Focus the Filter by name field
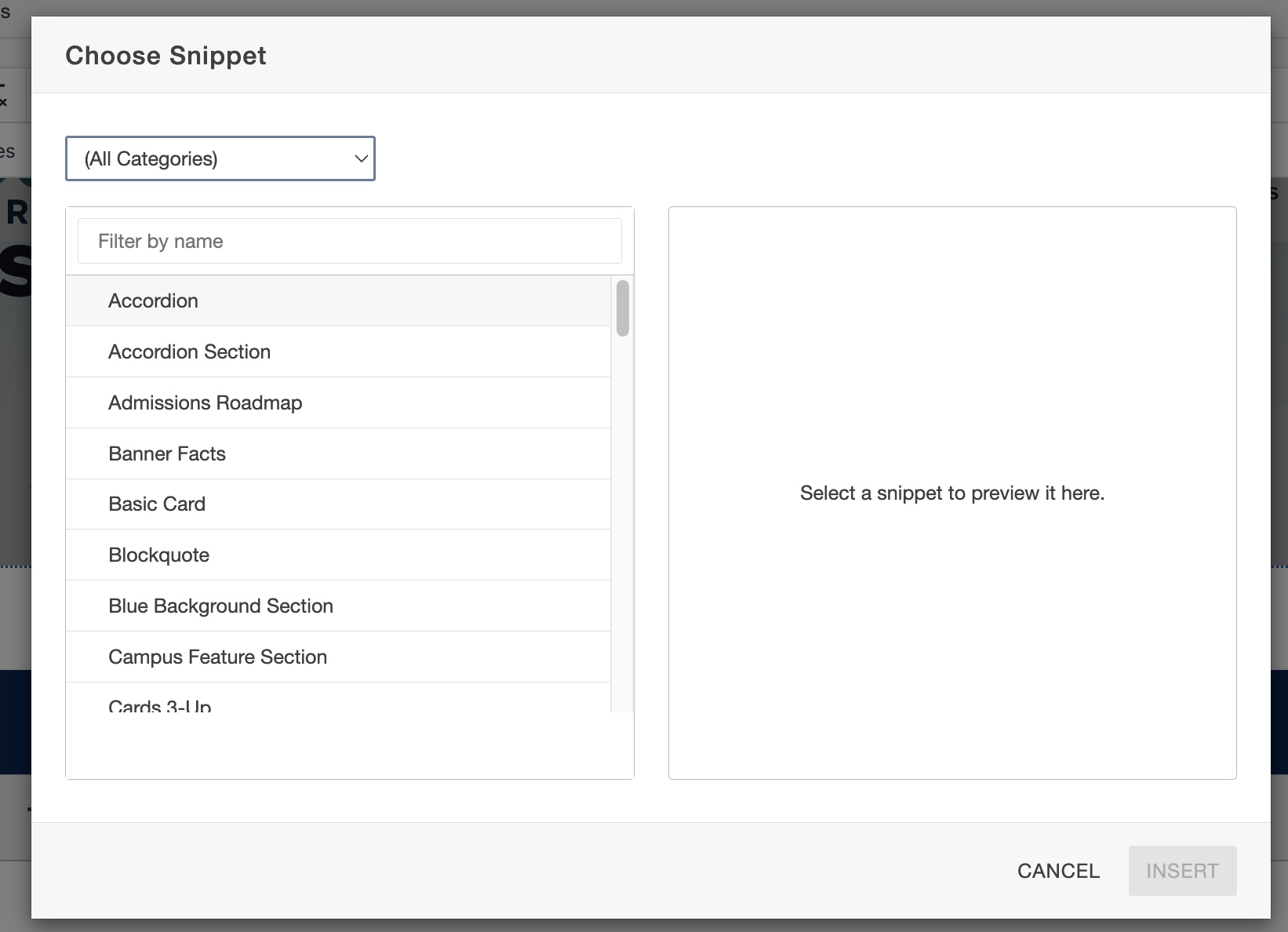1288x932 pixels. click(x=349, y=241)
